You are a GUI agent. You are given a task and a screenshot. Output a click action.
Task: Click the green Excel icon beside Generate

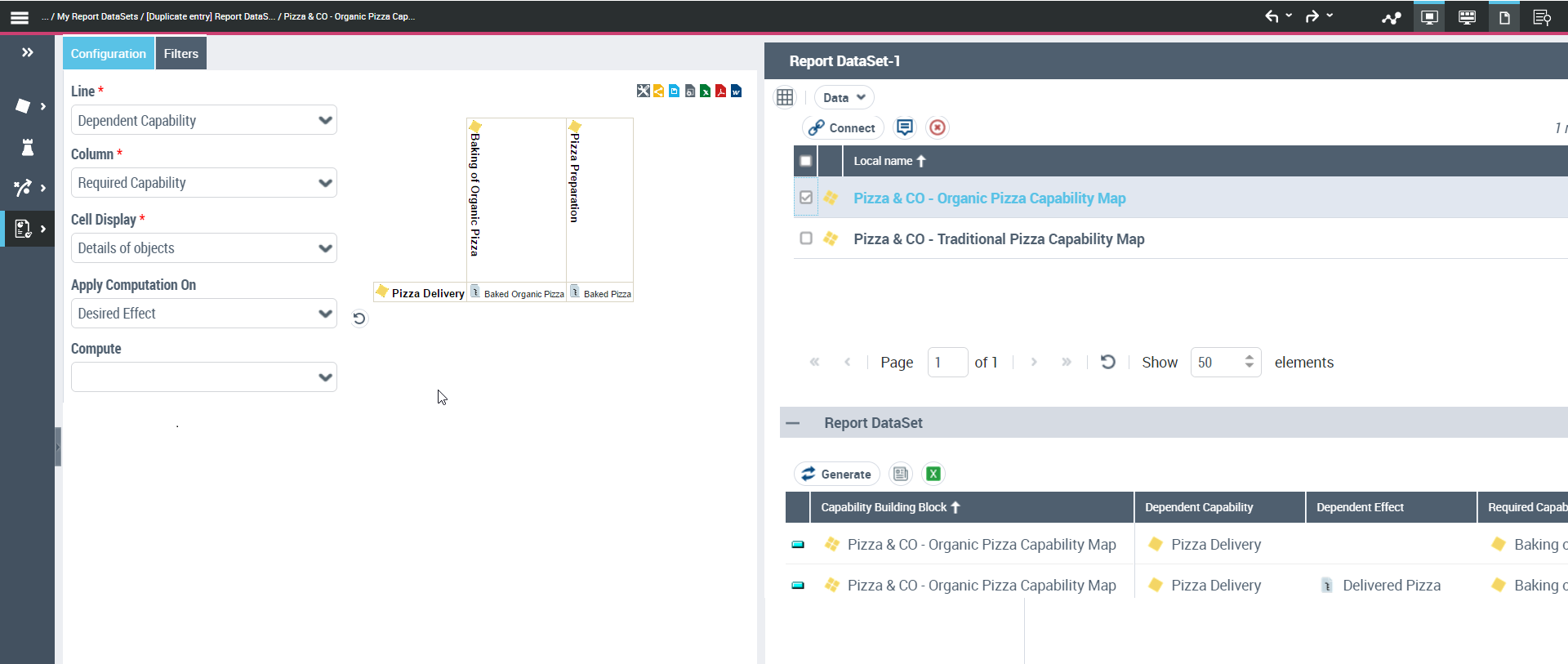(x=933, y=474)
